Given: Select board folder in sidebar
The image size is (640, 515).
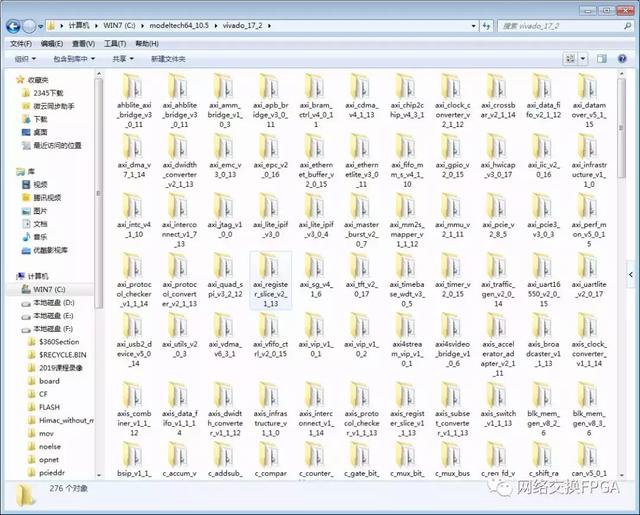Looking at the screenshot, I should 44,381.
